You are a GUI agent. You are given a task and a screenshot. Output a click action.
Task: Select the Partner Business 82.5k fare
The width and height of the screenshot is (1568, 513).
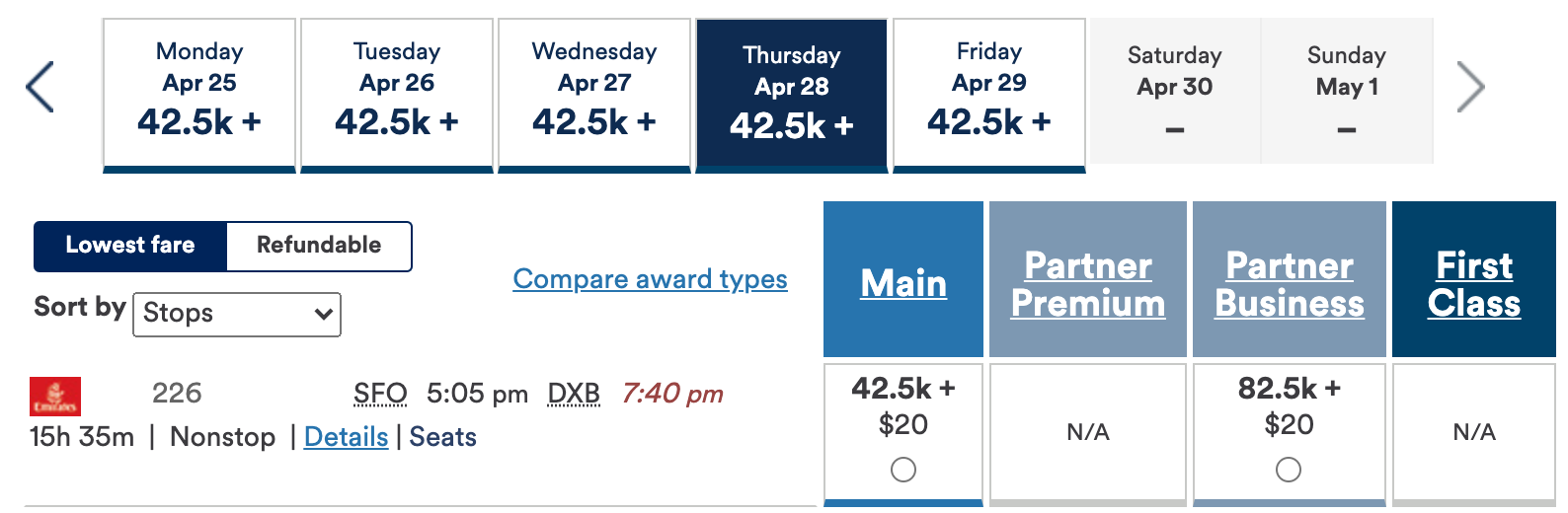[1288, 470]
